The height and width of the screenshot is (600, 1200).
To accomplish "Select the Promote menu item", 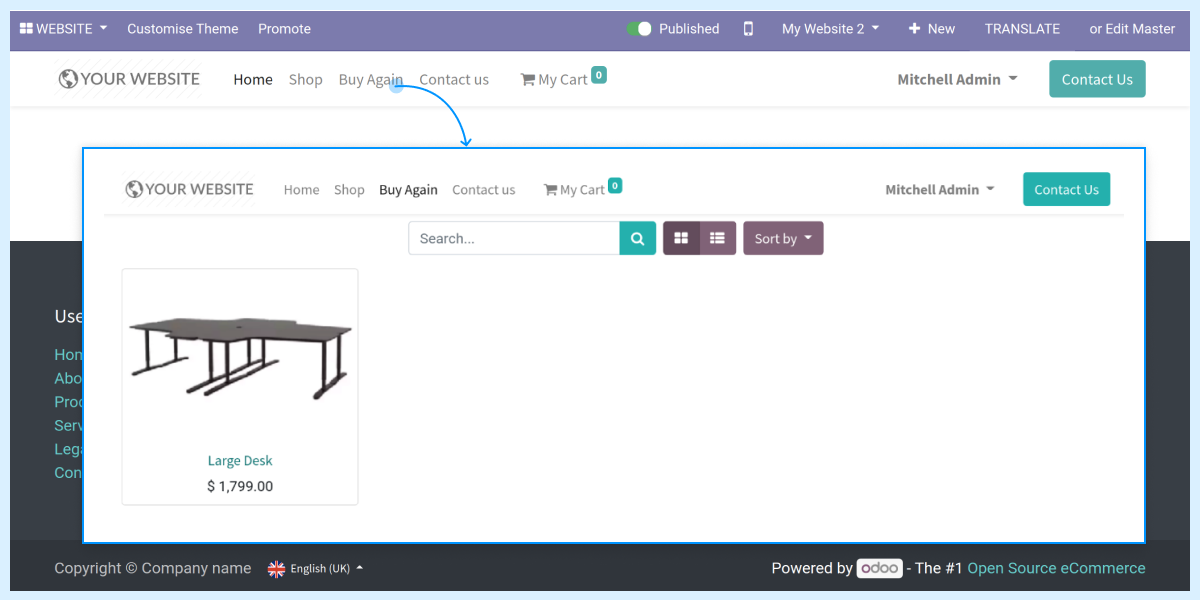I will pos(284,29).
